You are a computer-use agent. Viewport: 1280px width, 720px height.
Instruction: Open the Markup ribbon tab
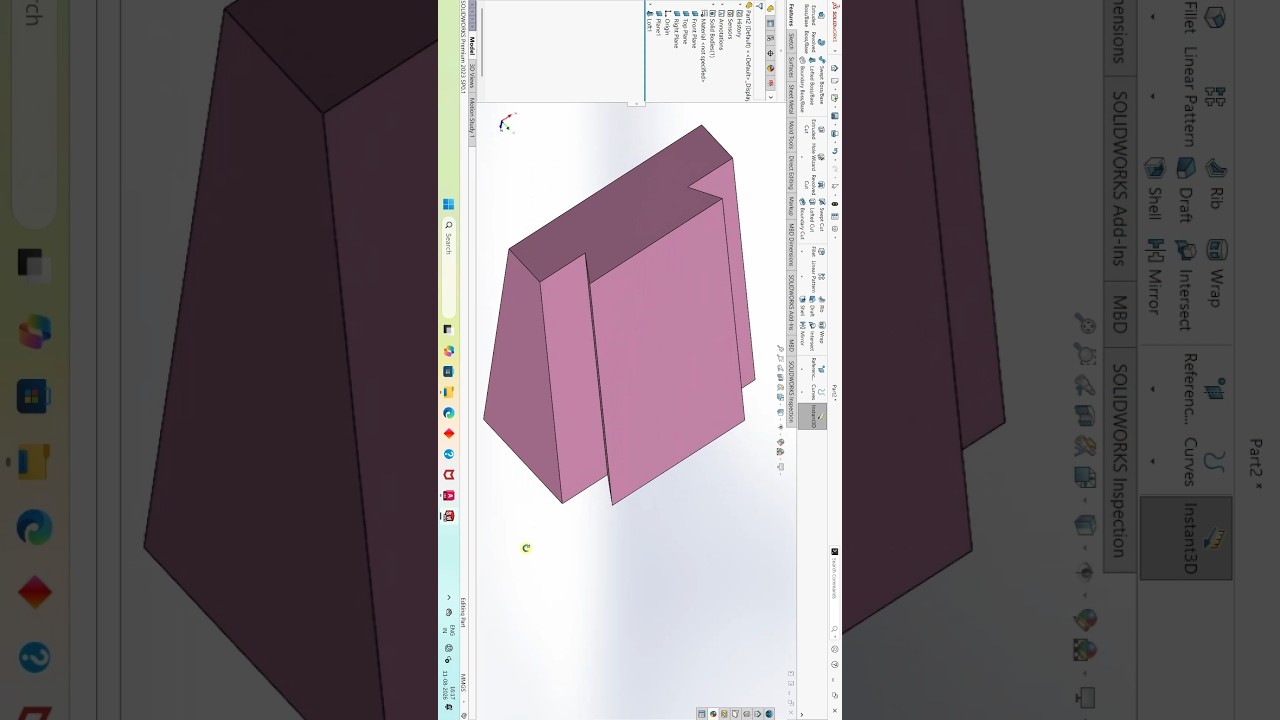[790, 206]
